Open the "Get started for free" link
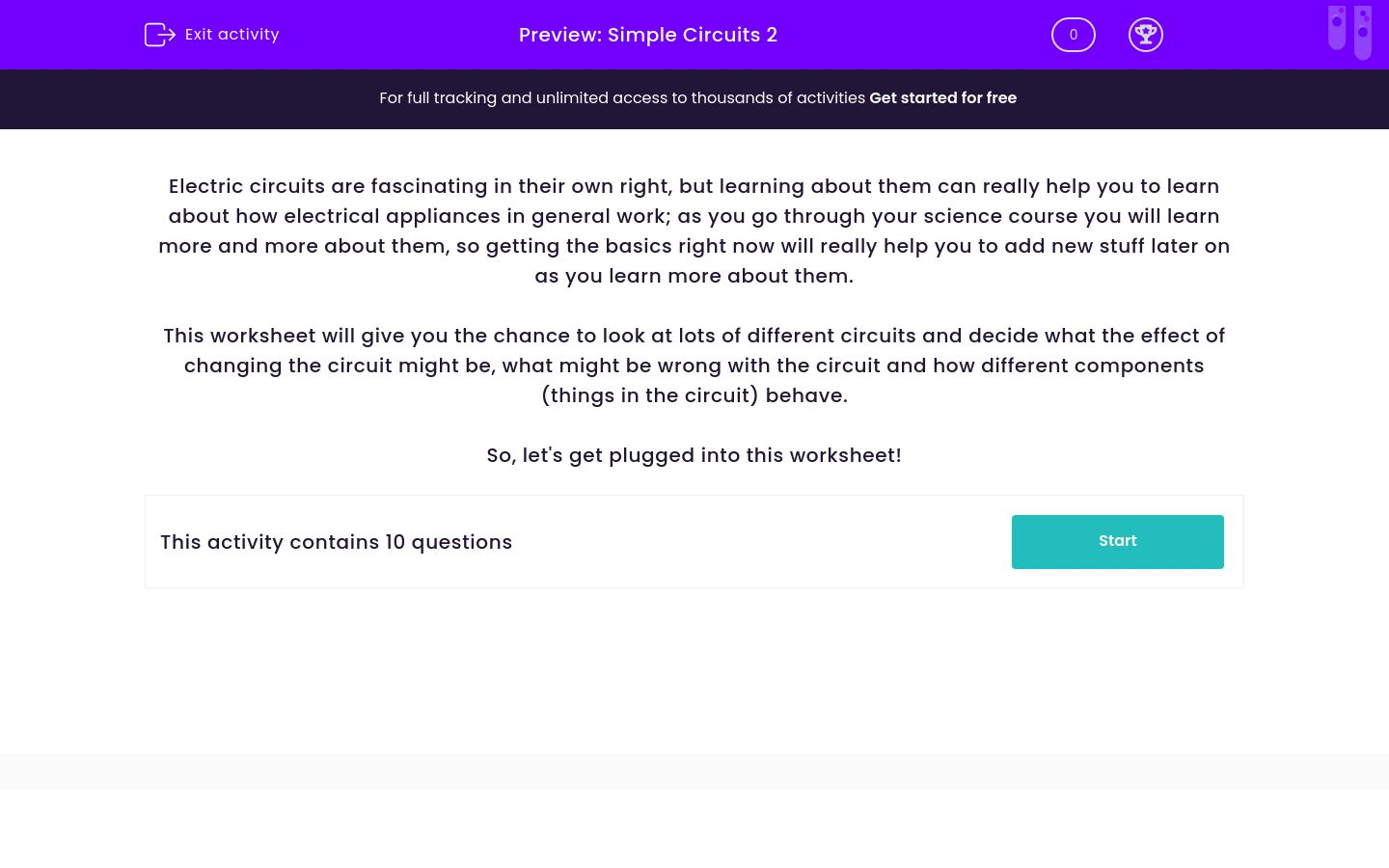This screenshot has height=868, width=1389. pyautogui.click(x=942, y=98)
